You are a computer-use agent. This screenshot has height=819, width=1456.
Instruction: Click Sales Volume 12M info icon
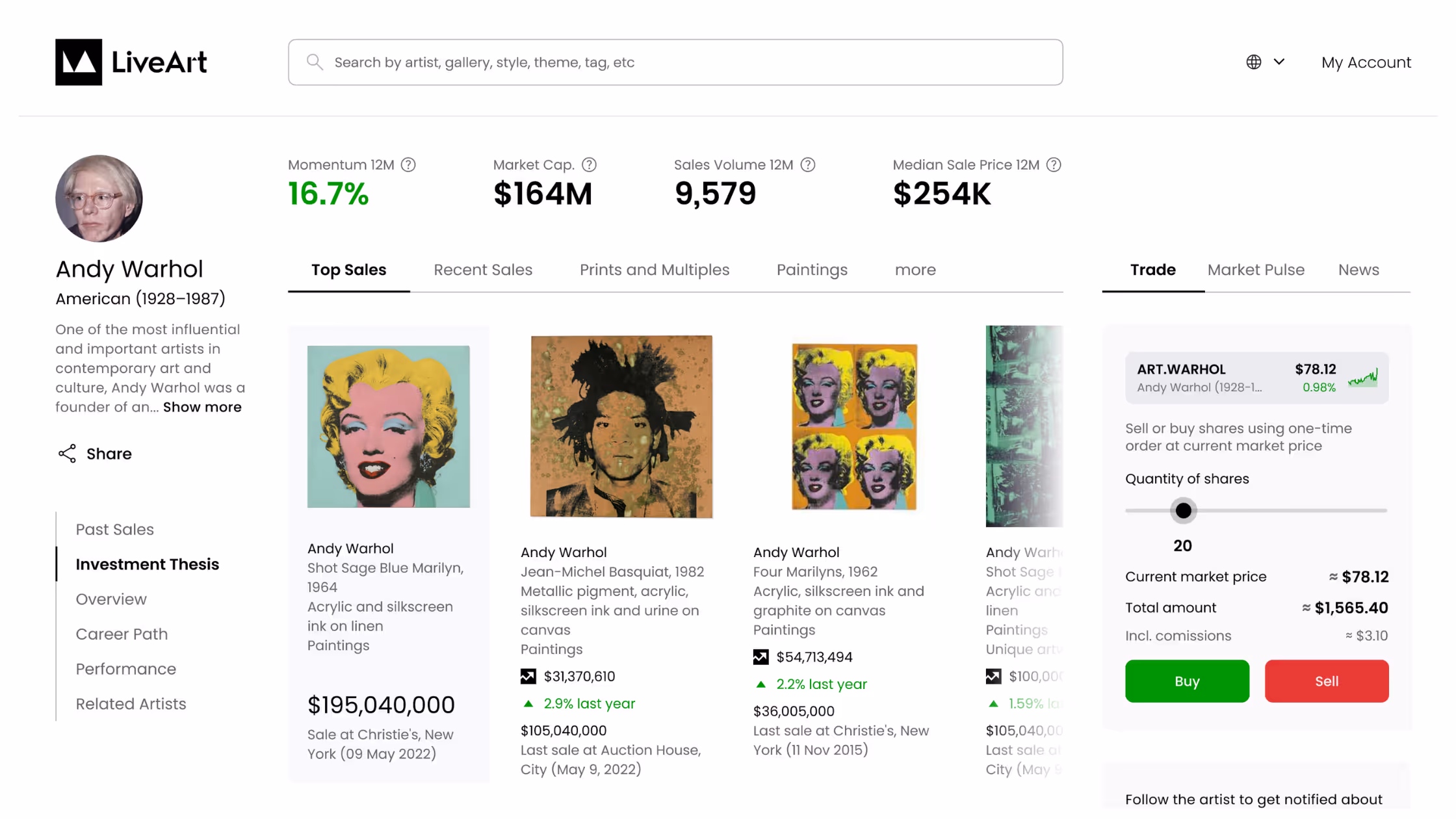click(x=808, y=165)
